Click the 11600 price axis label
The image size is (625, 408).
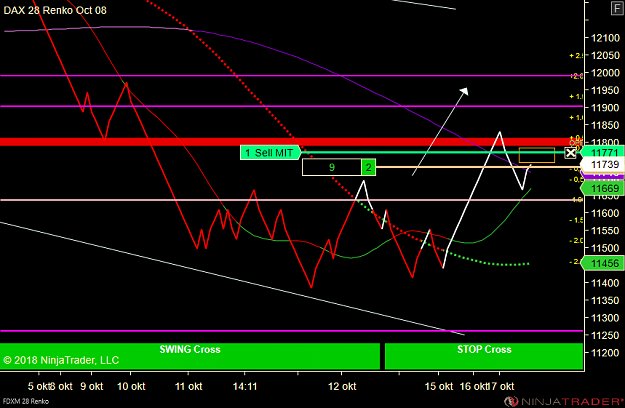[x=605, y=213]
